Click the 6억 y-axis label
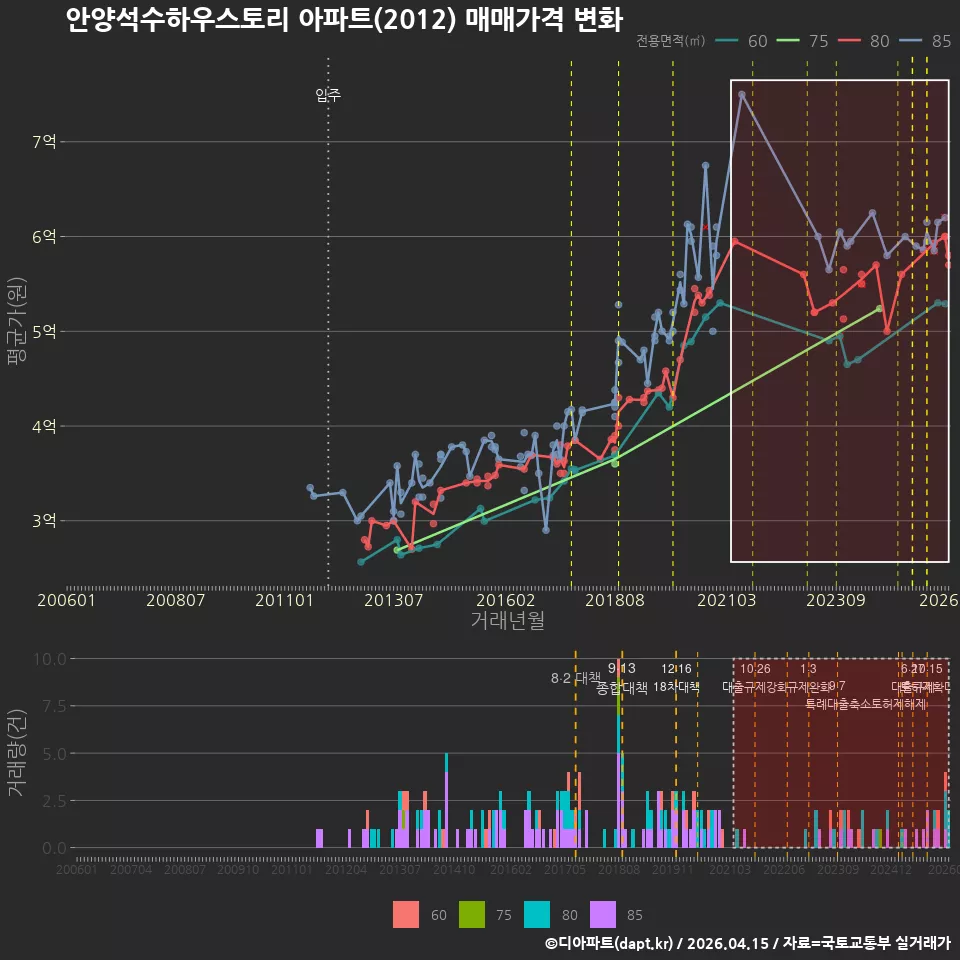 44,237
